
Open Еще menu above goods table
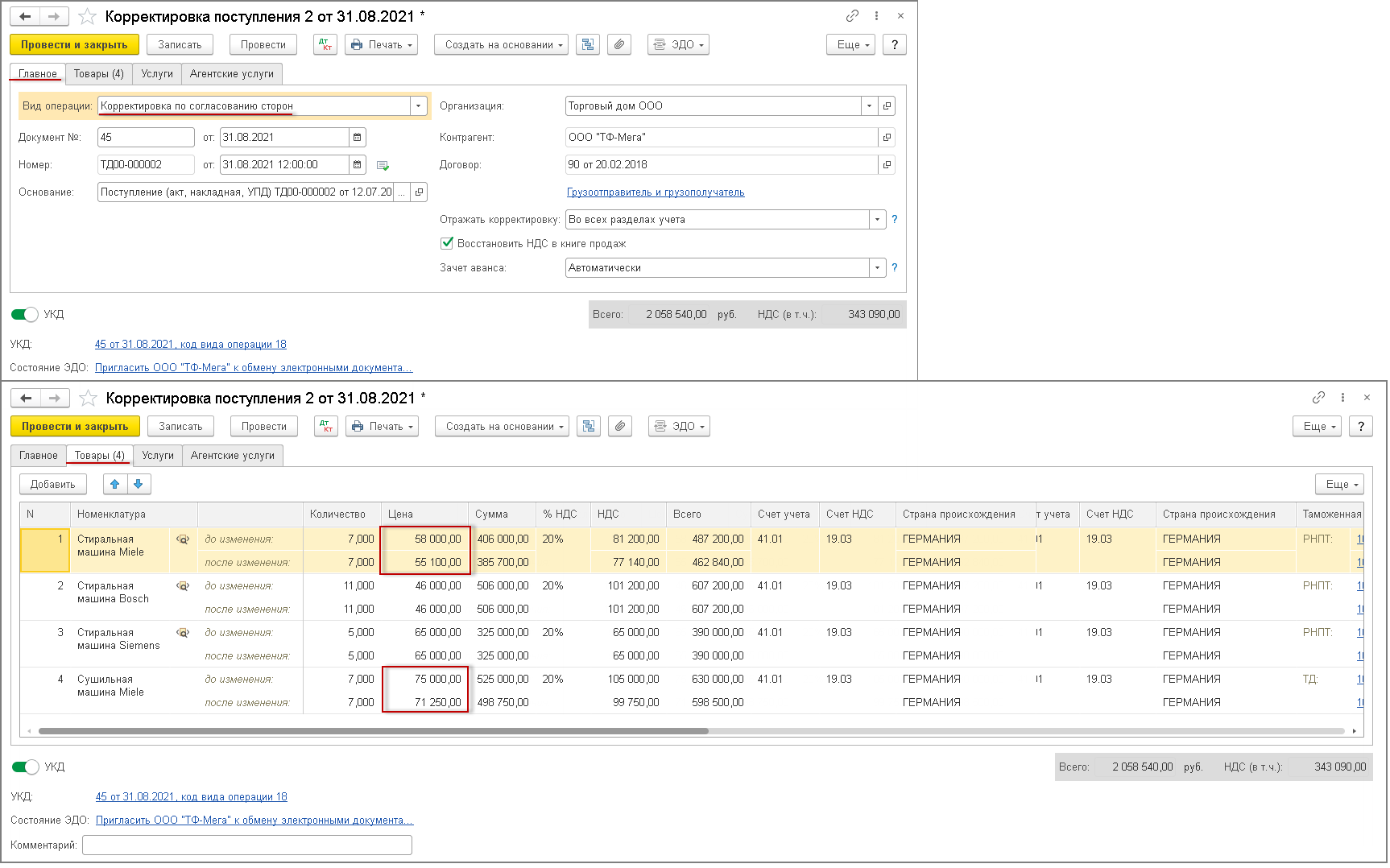click(1339, 484)
